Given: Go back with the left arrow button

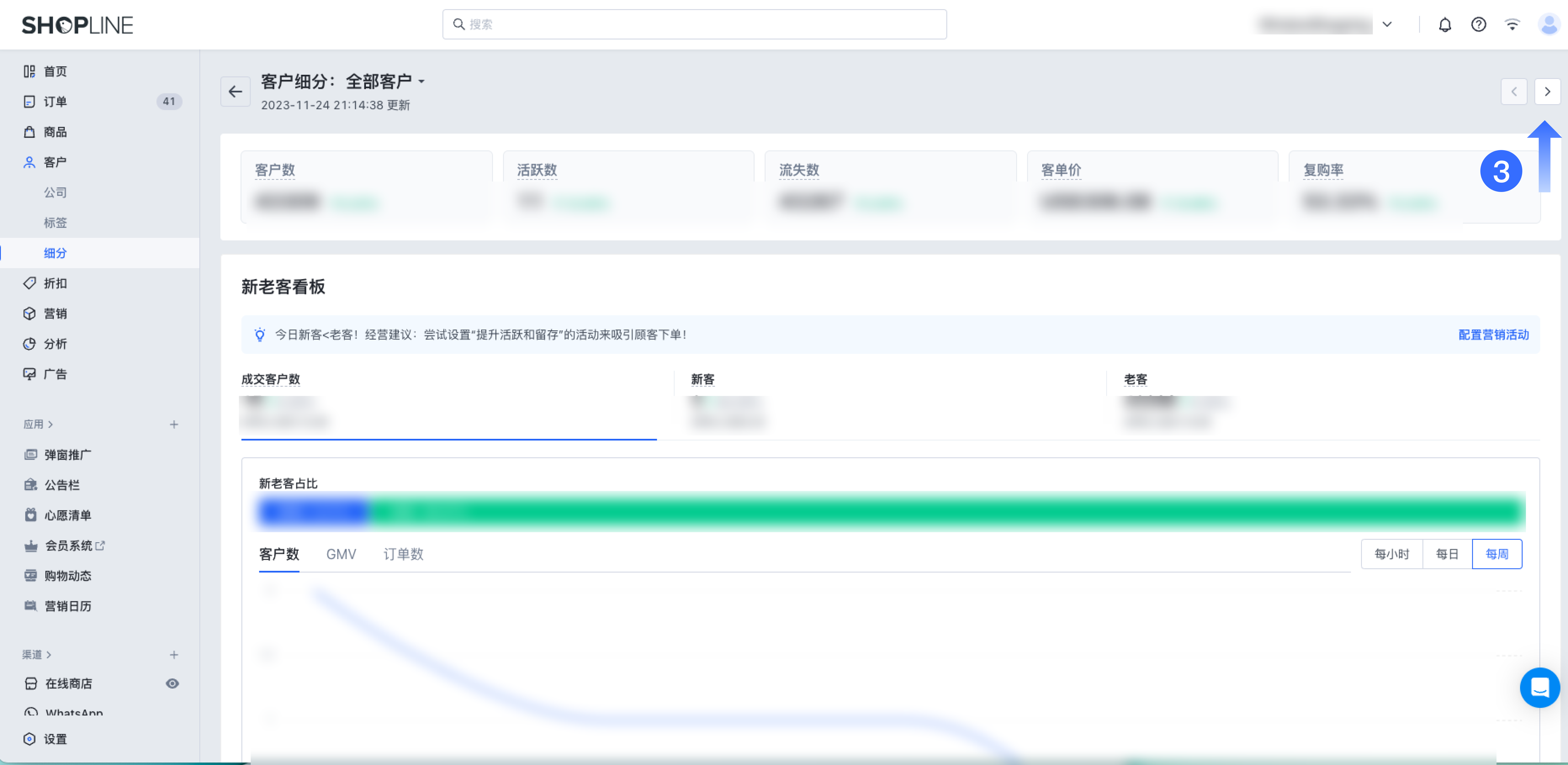Looking at the screenshot, I should tap(236, 92).
